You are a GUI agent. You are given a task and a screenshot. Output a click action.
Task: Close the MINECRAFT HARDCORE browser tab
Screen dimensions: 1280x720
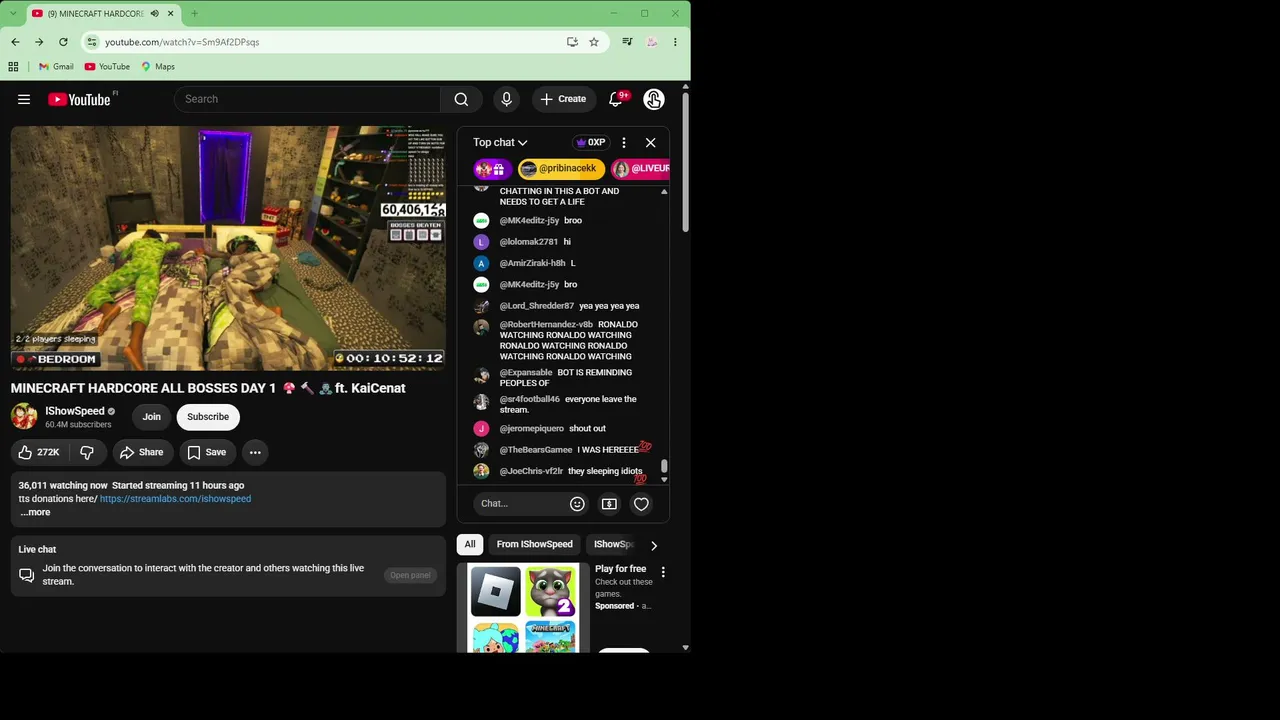(x=171, y=14)
